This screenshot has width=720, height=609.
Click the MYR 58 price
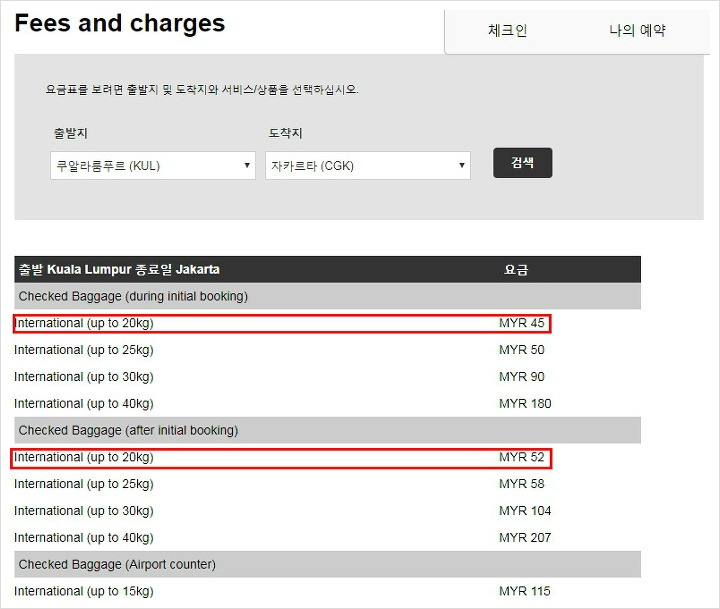point(522,484)
